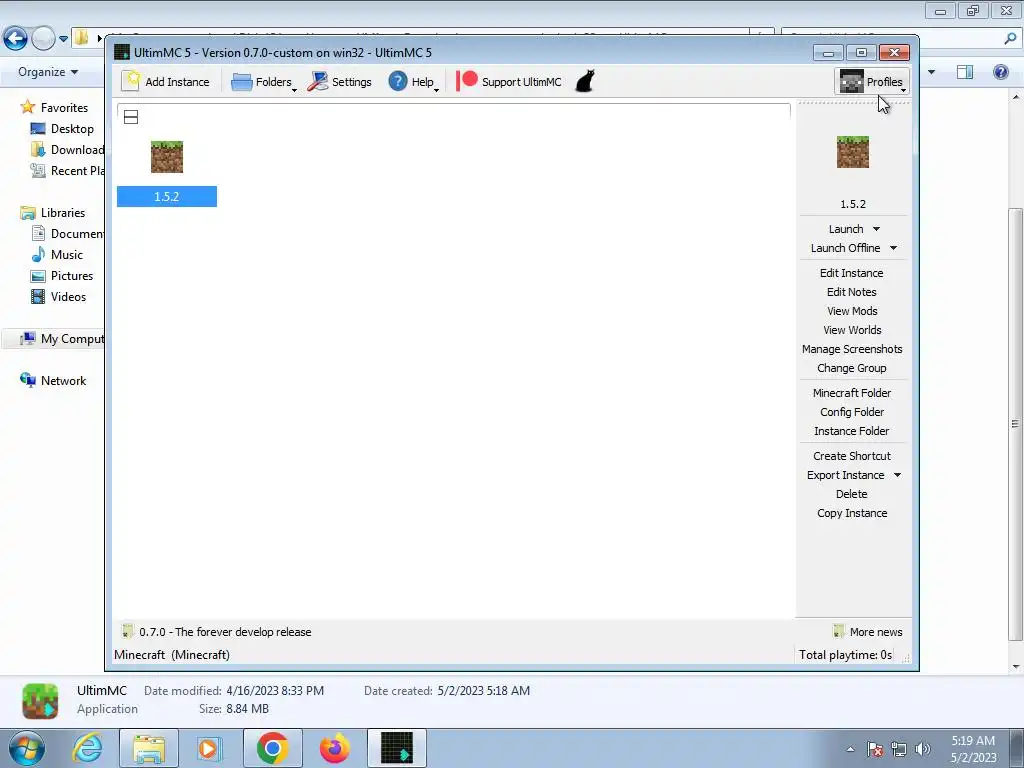Open the Minecraft Folder
Screen dimensions: 1024x768
852,392
